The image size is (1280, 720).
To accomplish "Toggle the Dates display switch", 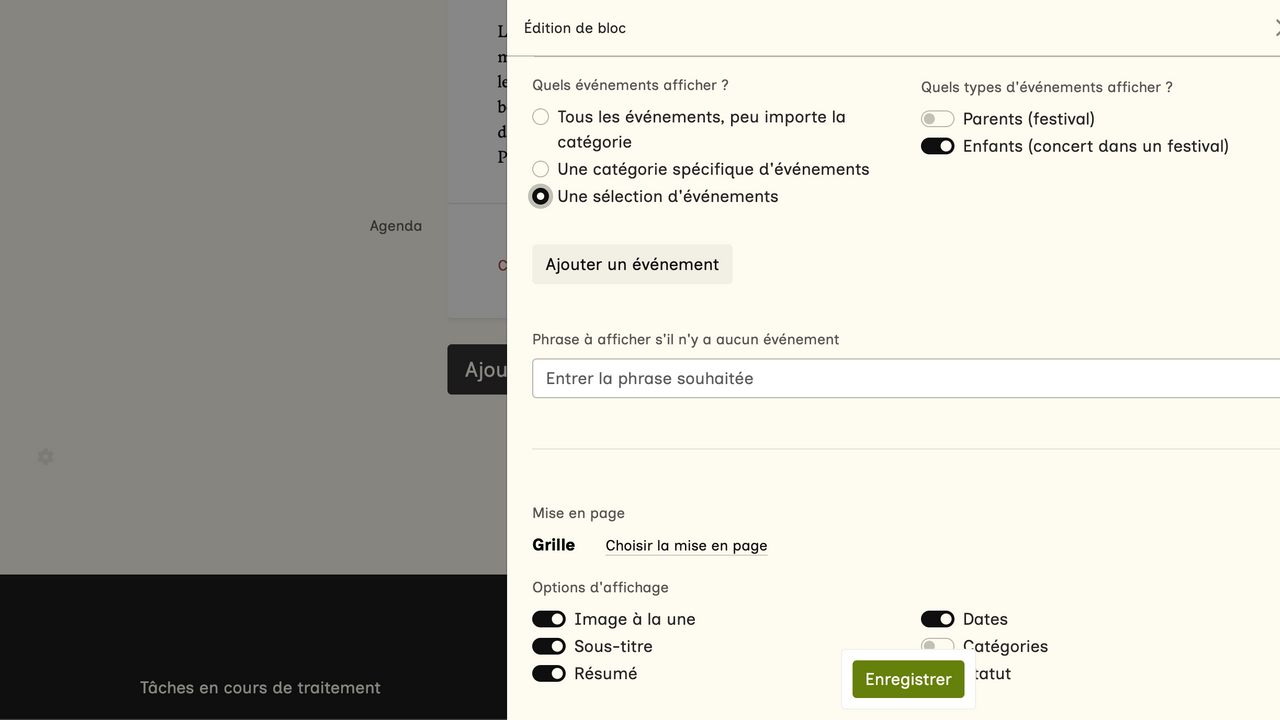I will pos(937,619).
